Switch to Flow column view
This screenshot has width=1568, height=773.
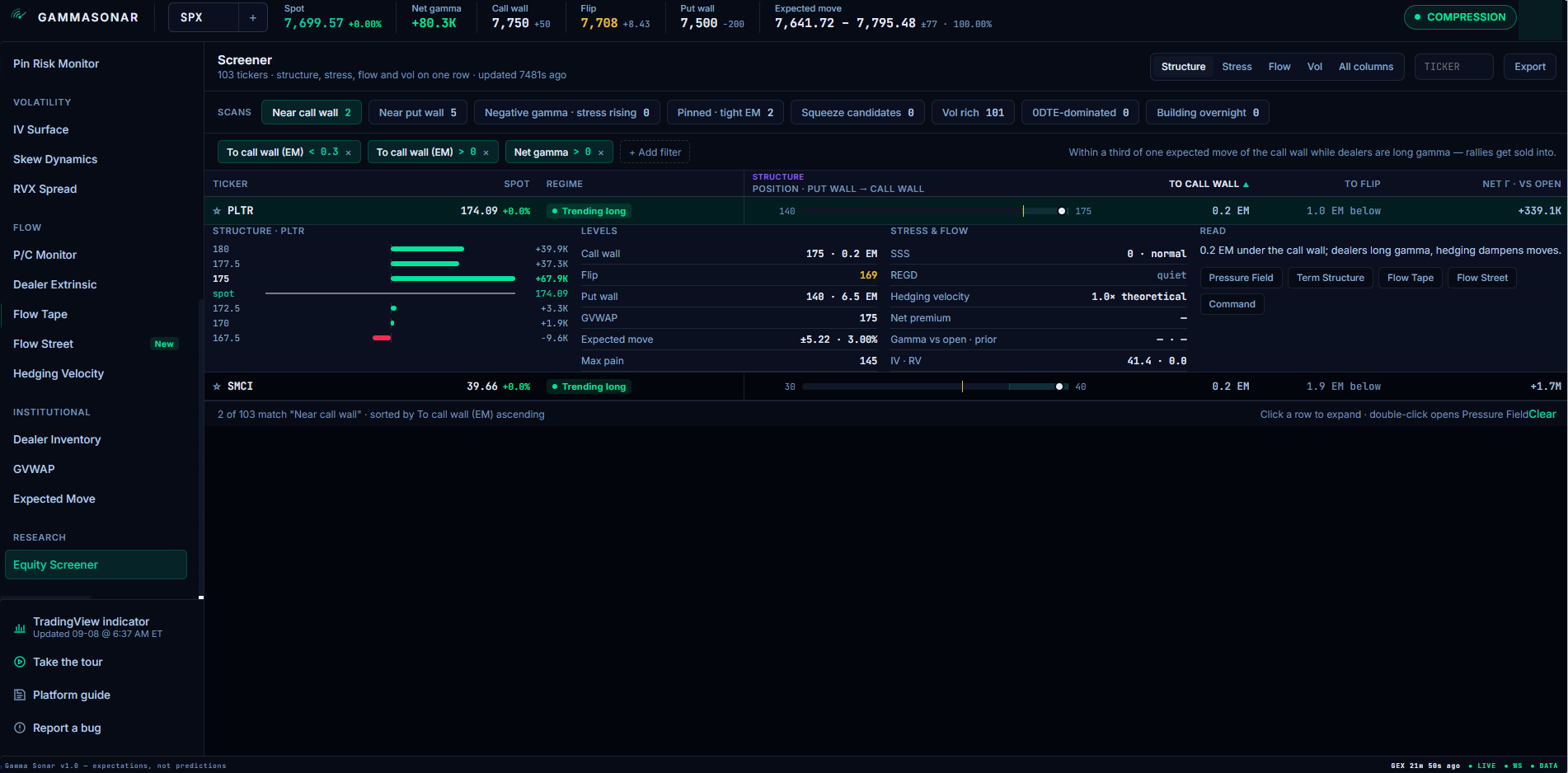(x=1279, y=67)
